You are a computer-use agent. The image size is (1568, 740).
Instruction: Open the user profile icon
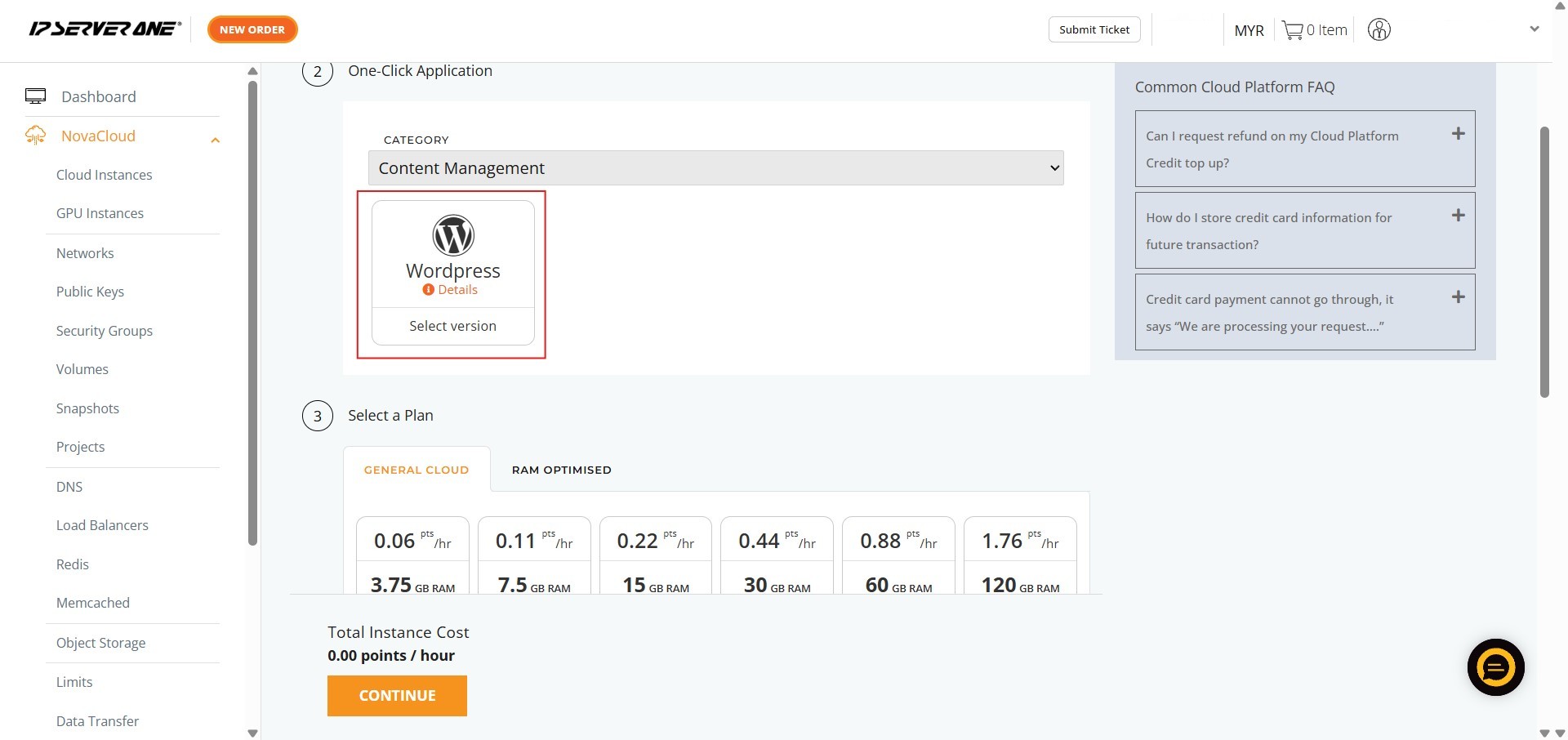pyautogui.click(x=1379, y=30)
